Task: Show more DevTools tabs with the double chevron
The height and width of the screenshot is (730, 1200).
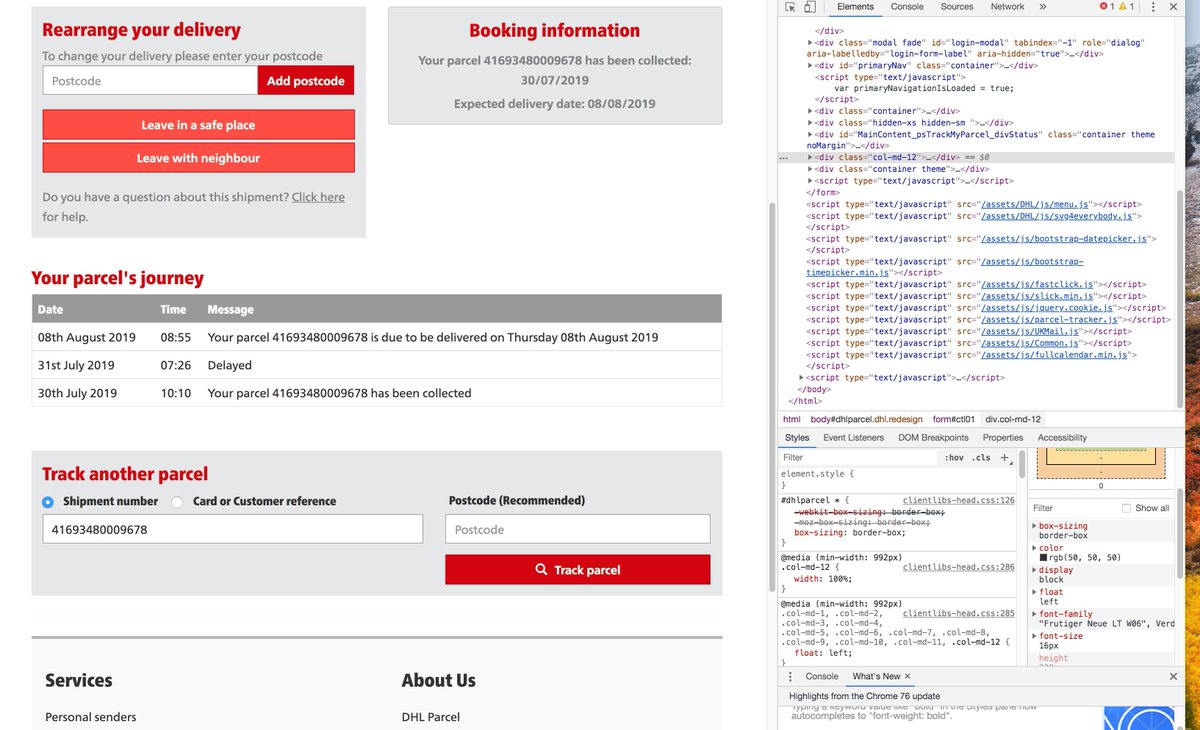Action: [1043, 7]
